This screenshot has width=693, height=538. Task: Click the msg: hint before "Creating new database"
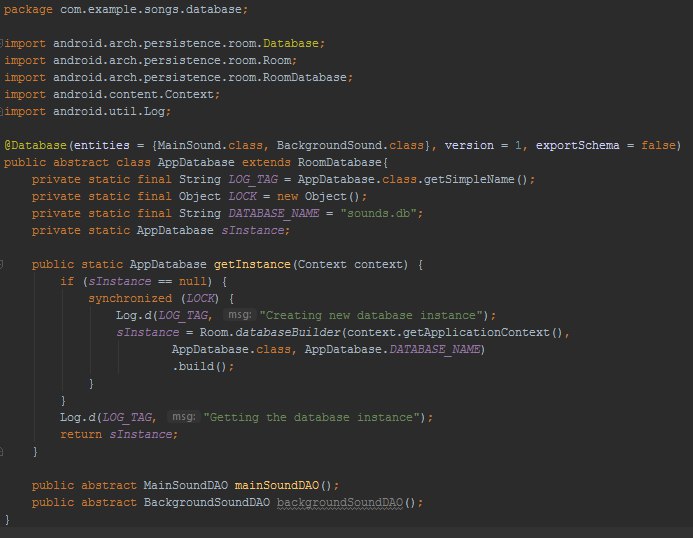point(240,315)
